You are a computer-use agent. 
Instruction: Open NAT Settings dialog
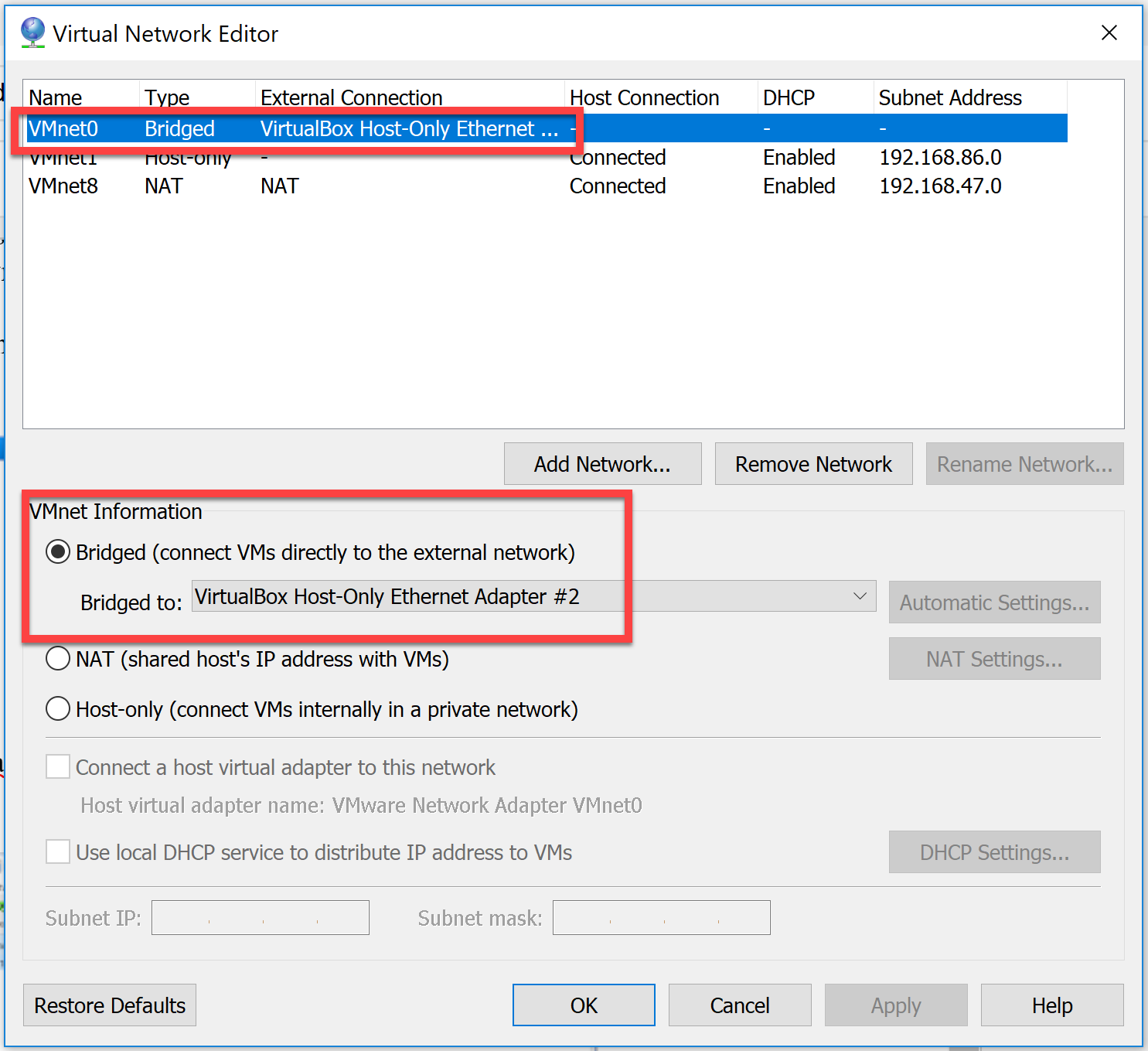click(x=994, y=658)
